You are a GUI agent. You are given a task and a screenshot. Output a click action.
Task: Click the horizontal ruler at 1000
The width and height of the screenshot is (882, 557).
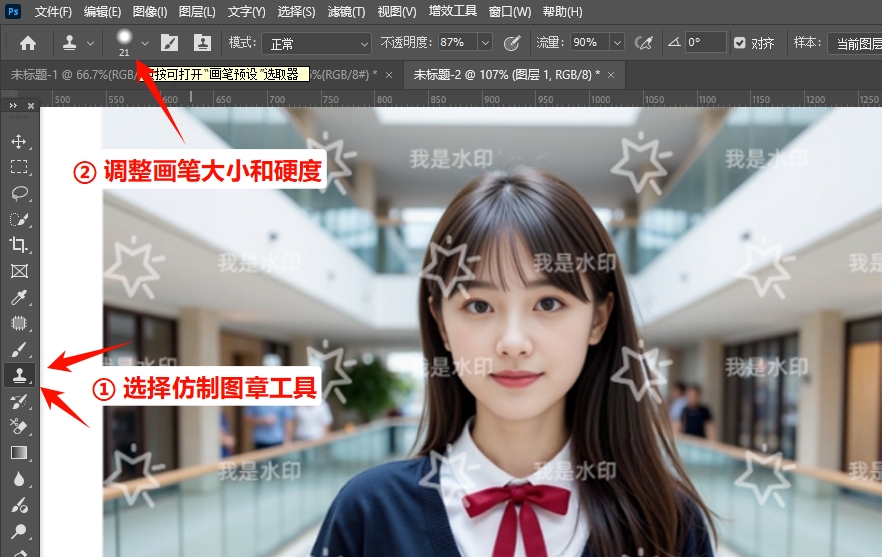tap(600, 100)
